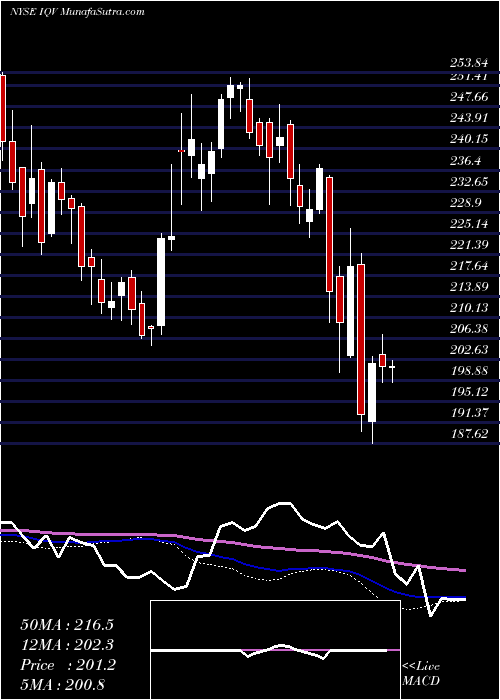This screenshot has width=500, height=700.
Task: Click the 12MA : 202.3 readout
Action: point(67,645)
